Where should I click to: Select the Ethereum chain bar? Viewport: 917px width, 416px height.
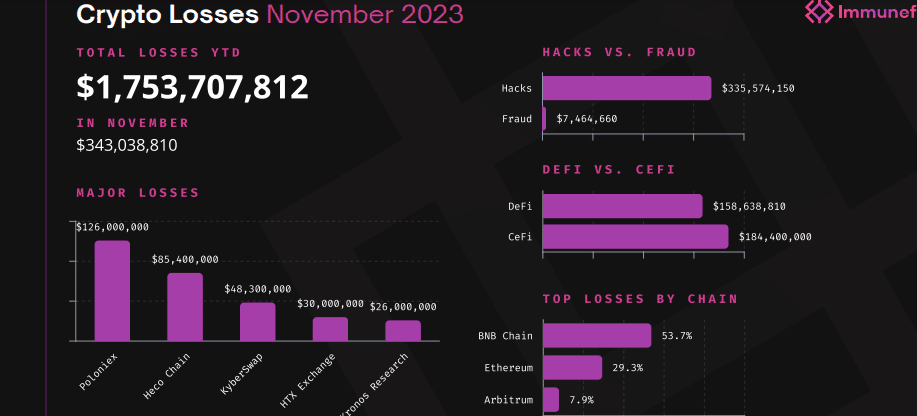pos(572,367)
